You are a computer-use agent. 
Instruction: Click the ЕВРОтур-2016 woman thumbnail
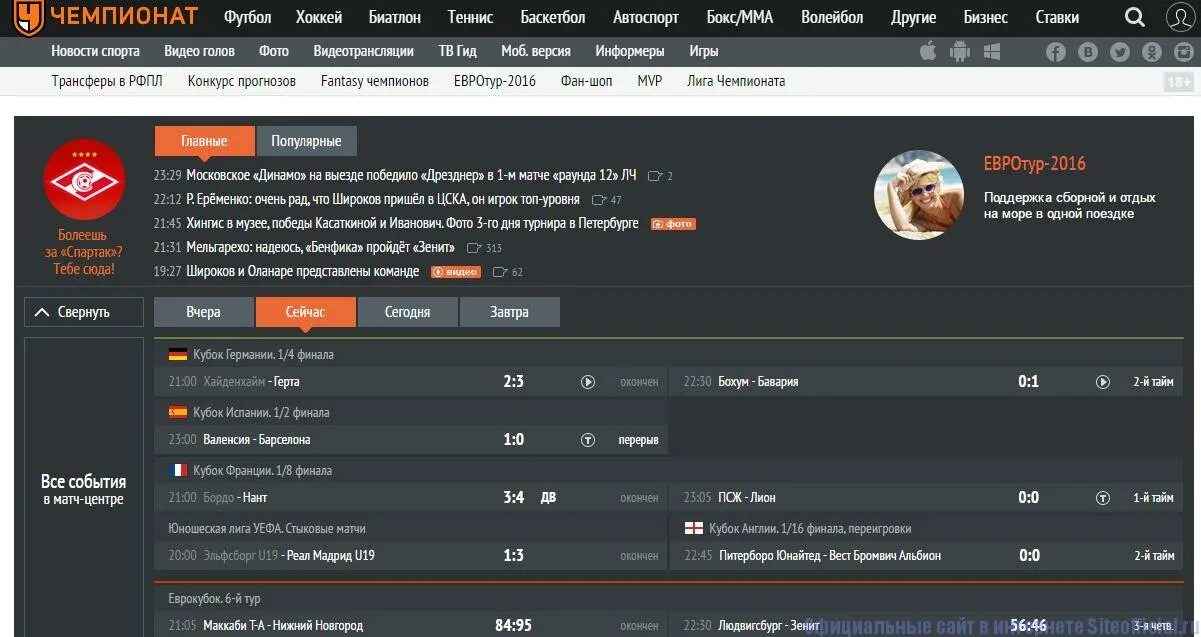[x=919, y=195]
